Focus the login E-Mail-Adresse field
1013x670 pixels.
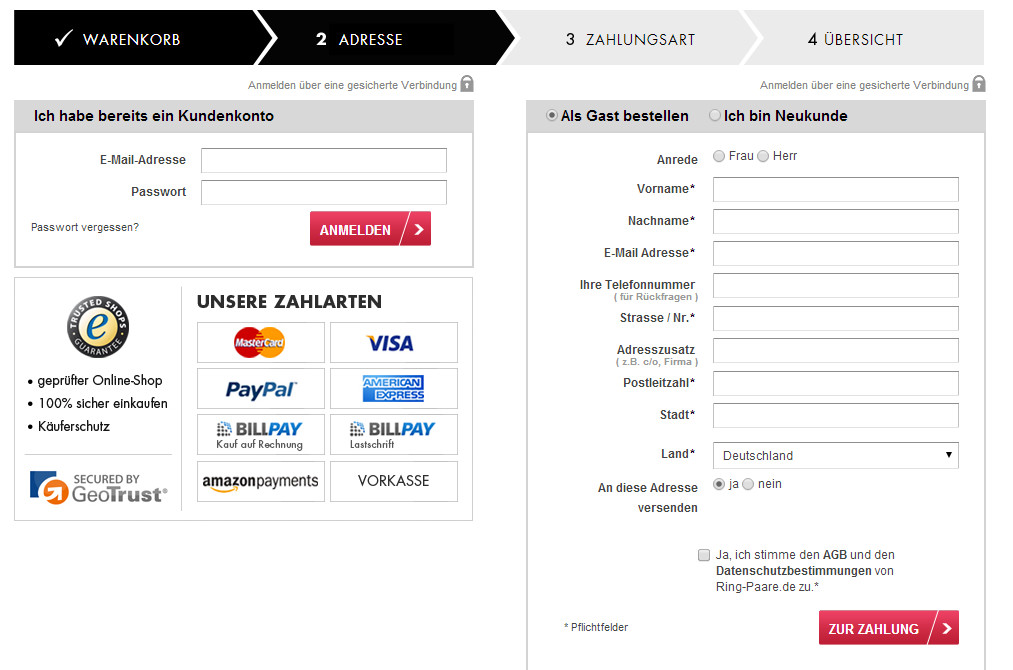click(323, 160)
